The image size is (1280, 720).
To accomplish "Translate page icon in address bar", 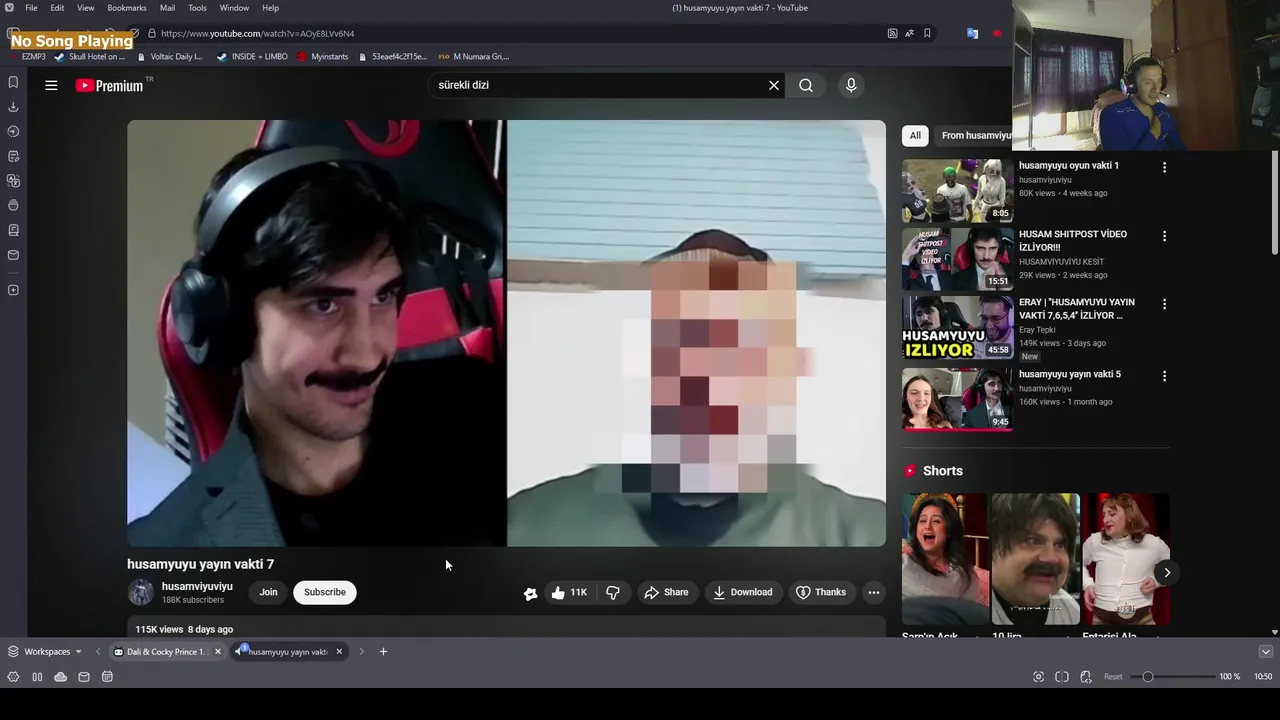I will click(909, 33).
